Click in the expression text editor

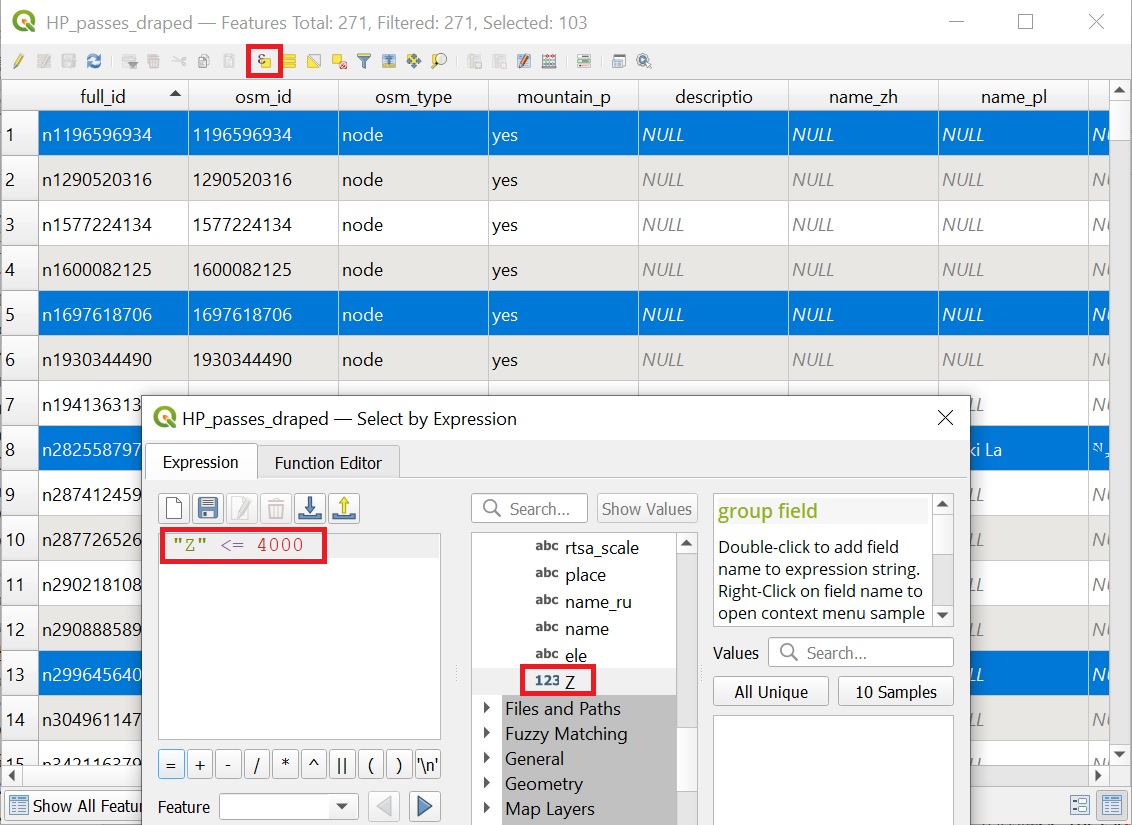tap(299, 636)
